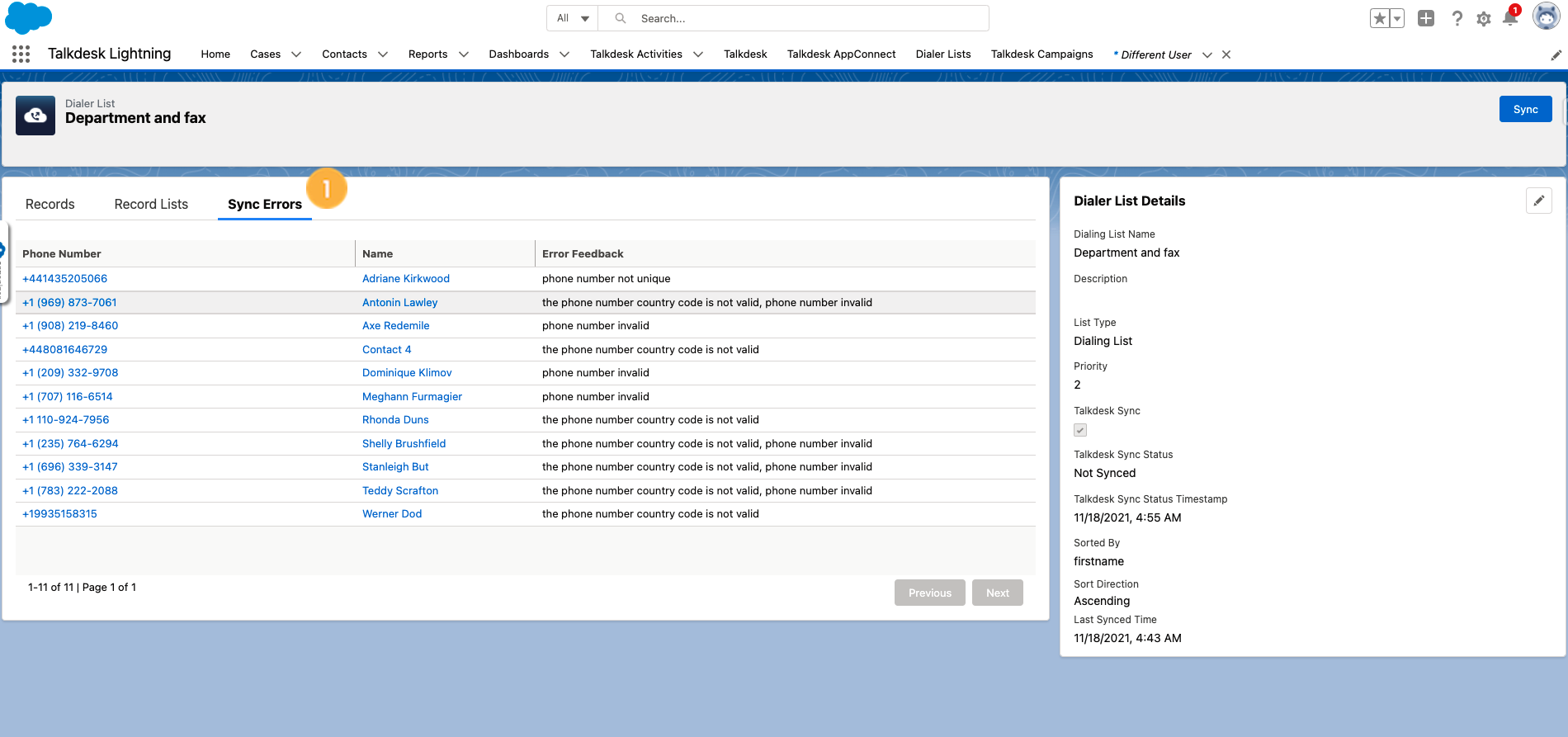Open the favorites list dropdown arrow
This screenshot has height=737, width=1568.
click(1397, 18)
